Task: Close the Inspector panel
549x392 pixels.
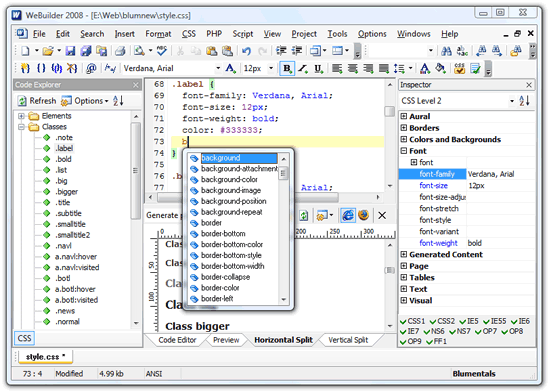Action: pos(529,85)
